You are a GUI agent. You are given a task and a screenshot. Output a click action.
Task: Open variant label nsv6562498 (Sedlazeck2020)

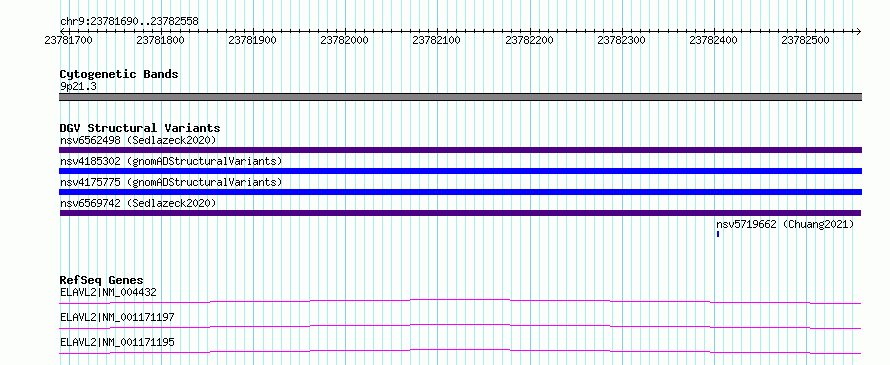coord(138,140)
